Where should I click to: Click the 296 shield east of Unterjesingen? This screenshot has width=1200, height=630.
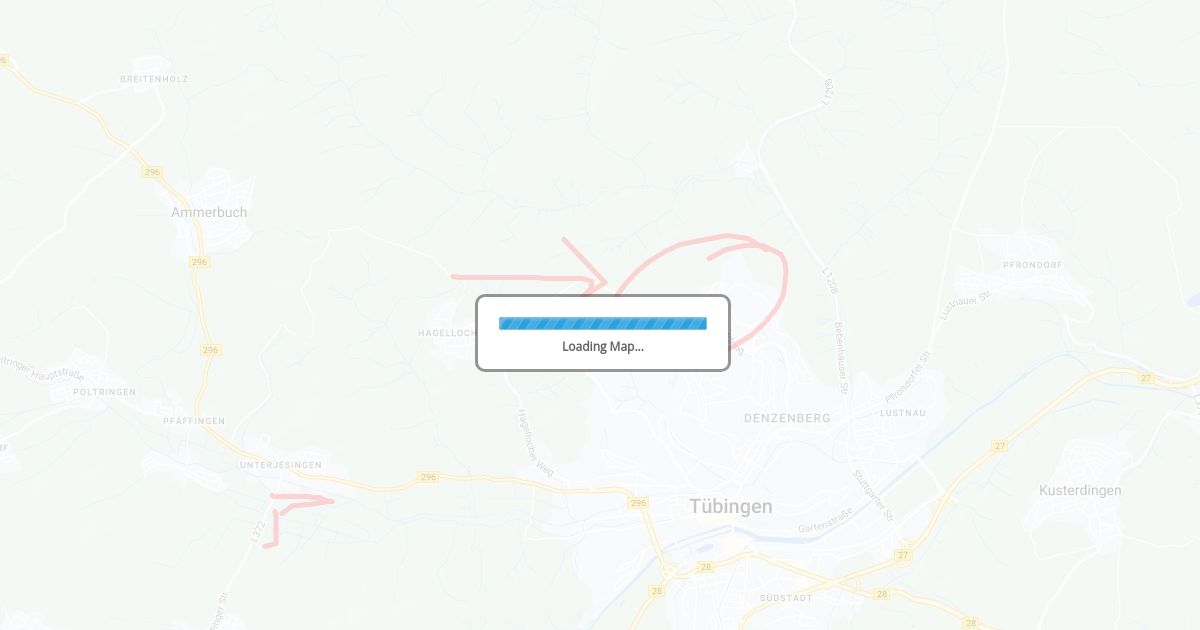[428, 477]
